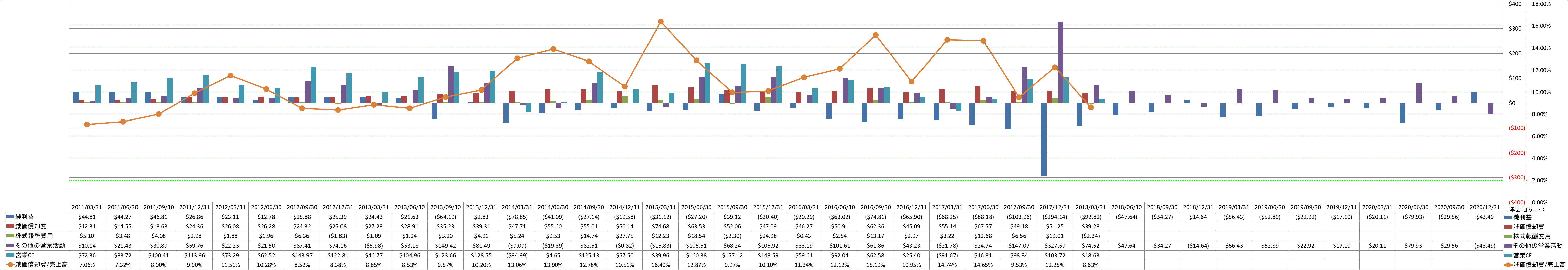Viewport: 1568px width, 270px height.
Task: Select the net income cell ($103.96)
Action: coord(1019,217)
